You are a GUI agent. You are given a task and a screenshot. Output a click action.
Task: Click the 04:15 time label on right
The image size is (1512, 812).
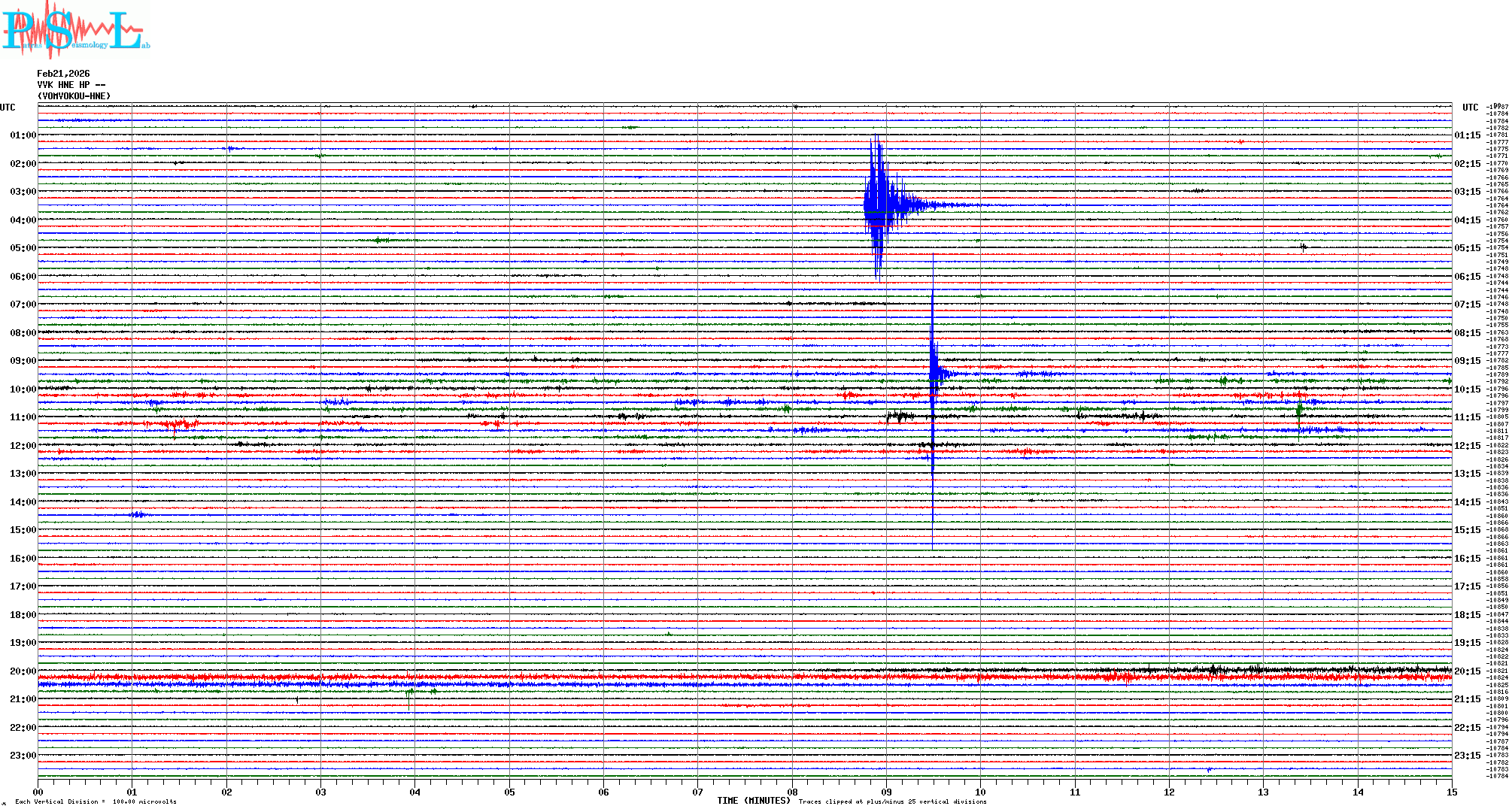(1467, 220)
